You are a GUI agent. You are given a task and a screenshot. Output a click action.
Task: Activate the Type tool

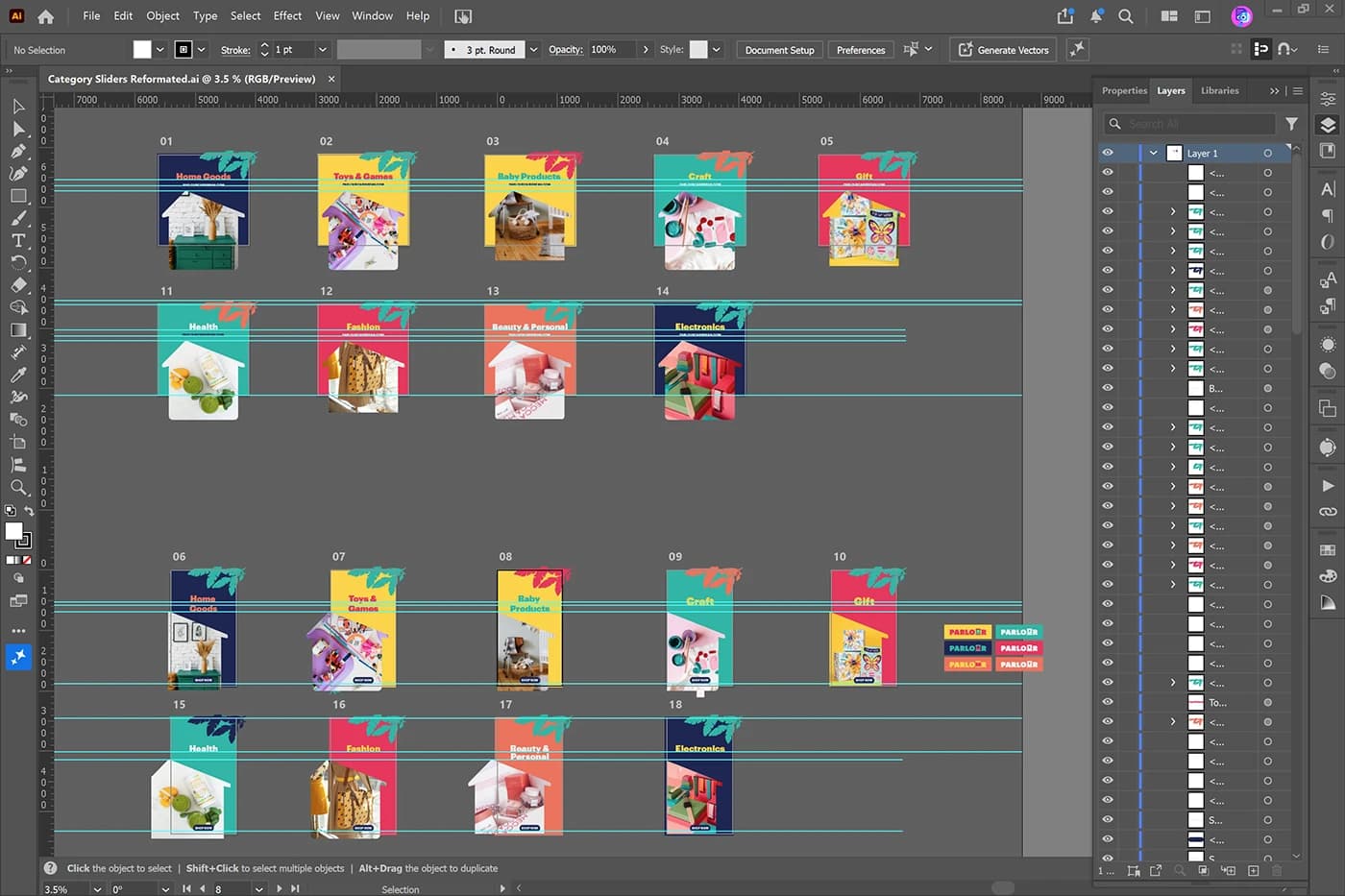point(18,240)
